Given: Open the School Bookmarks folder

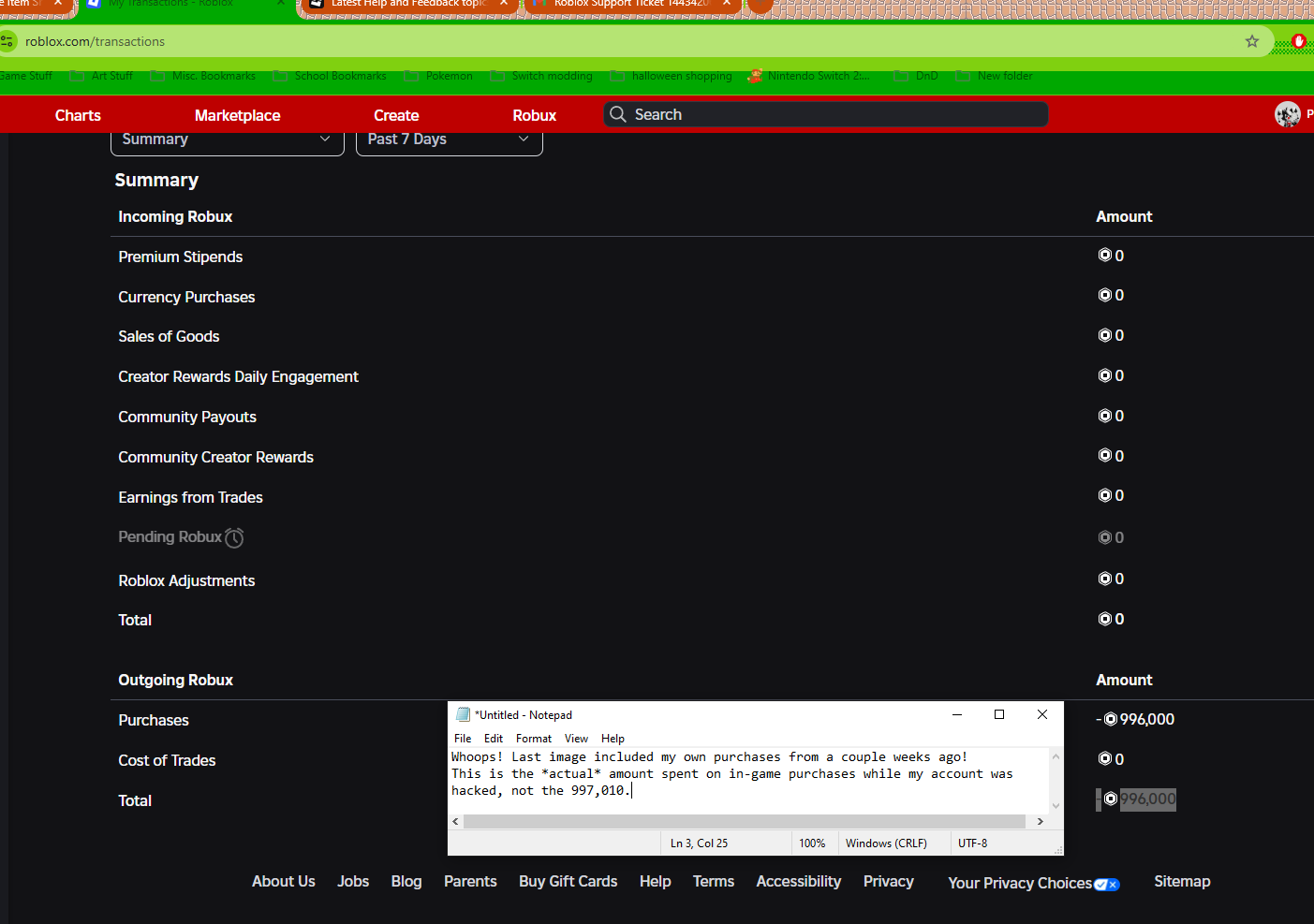Looking at the screenshot, I should click(330, 76).
